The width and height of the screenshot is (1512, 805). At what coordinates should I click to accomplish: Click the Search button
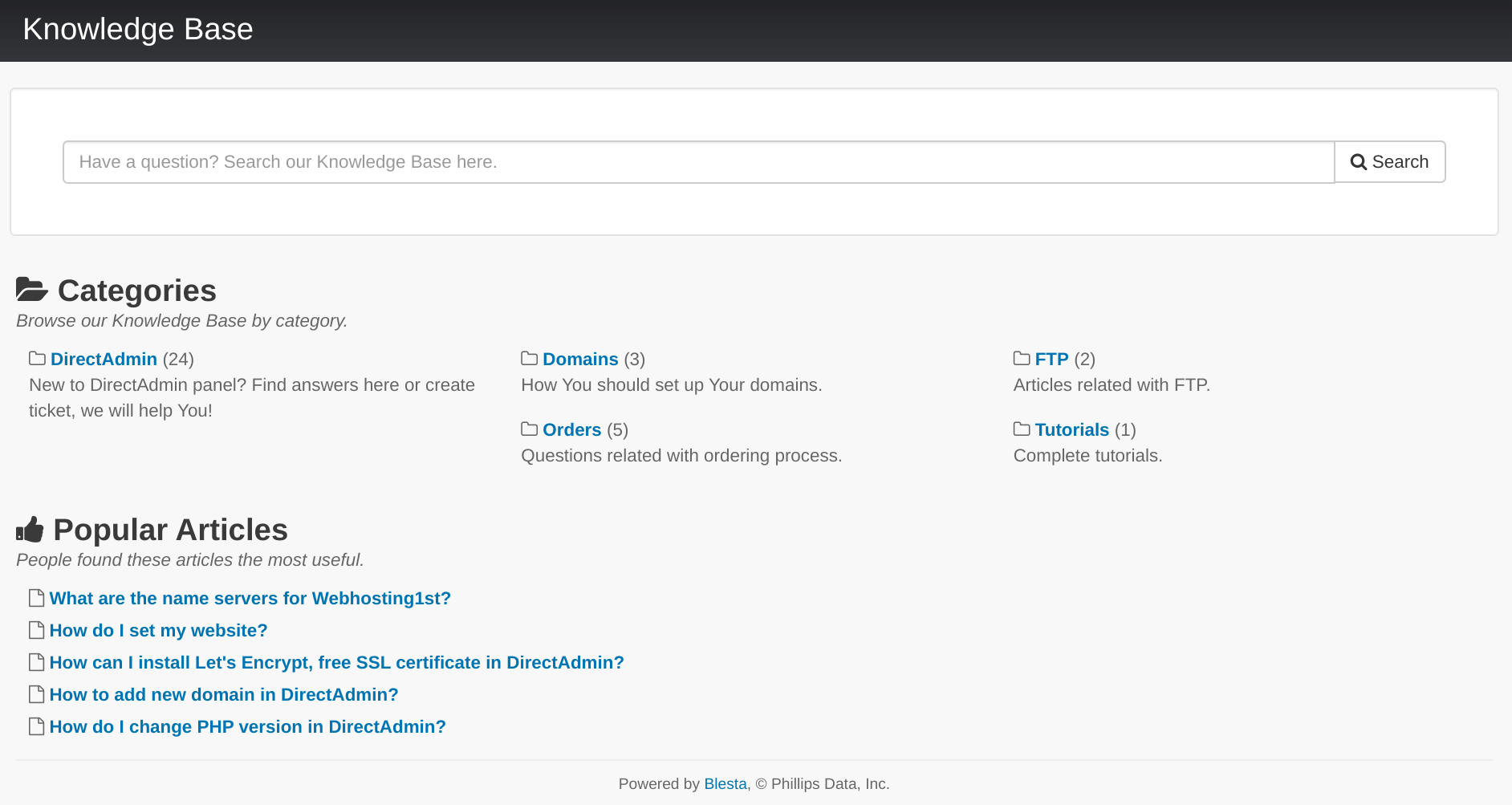pyautogui.click(x=1390, y=162)
